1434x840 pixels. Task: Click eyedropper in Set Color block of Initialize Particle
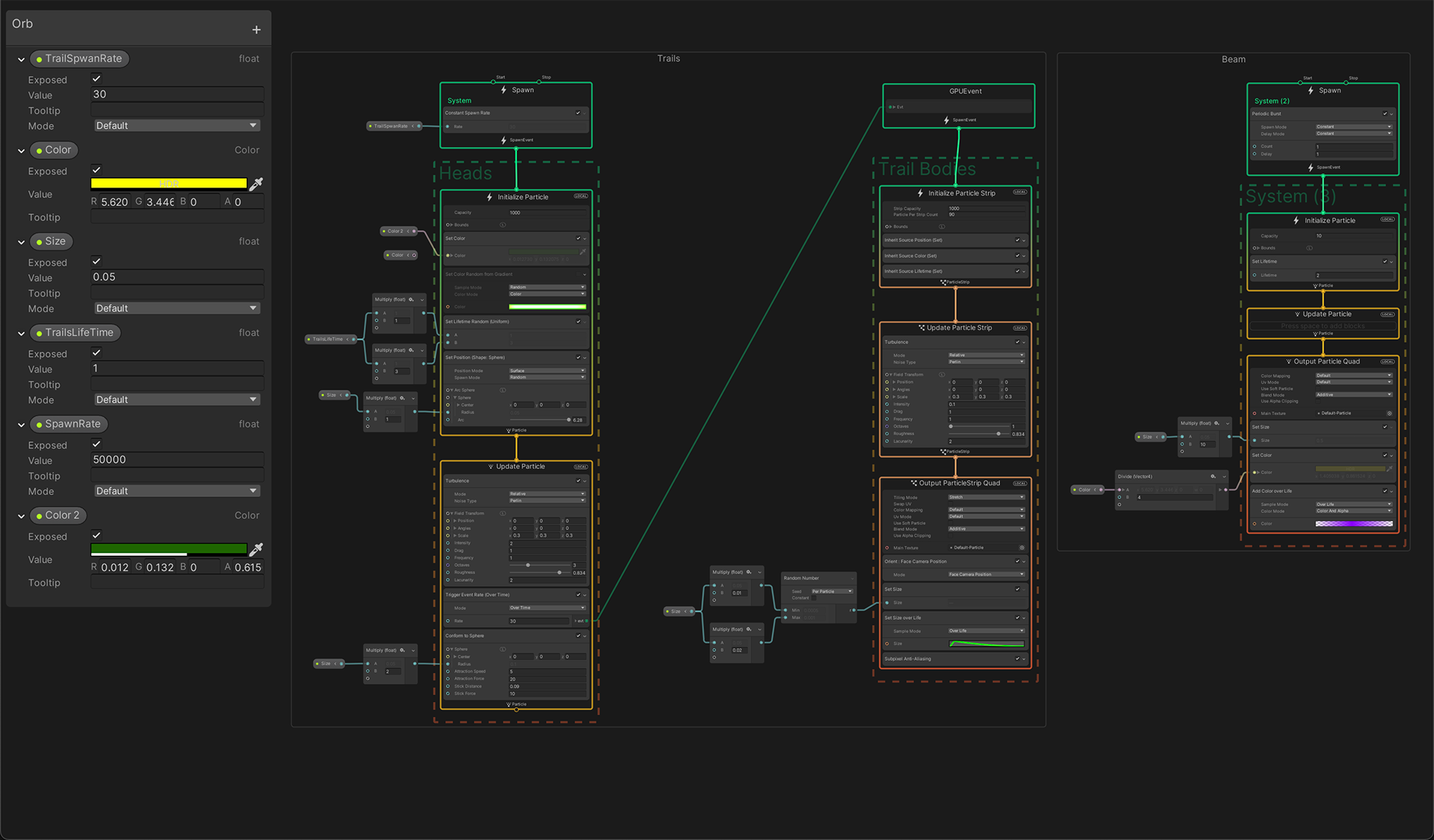point(583,252)
